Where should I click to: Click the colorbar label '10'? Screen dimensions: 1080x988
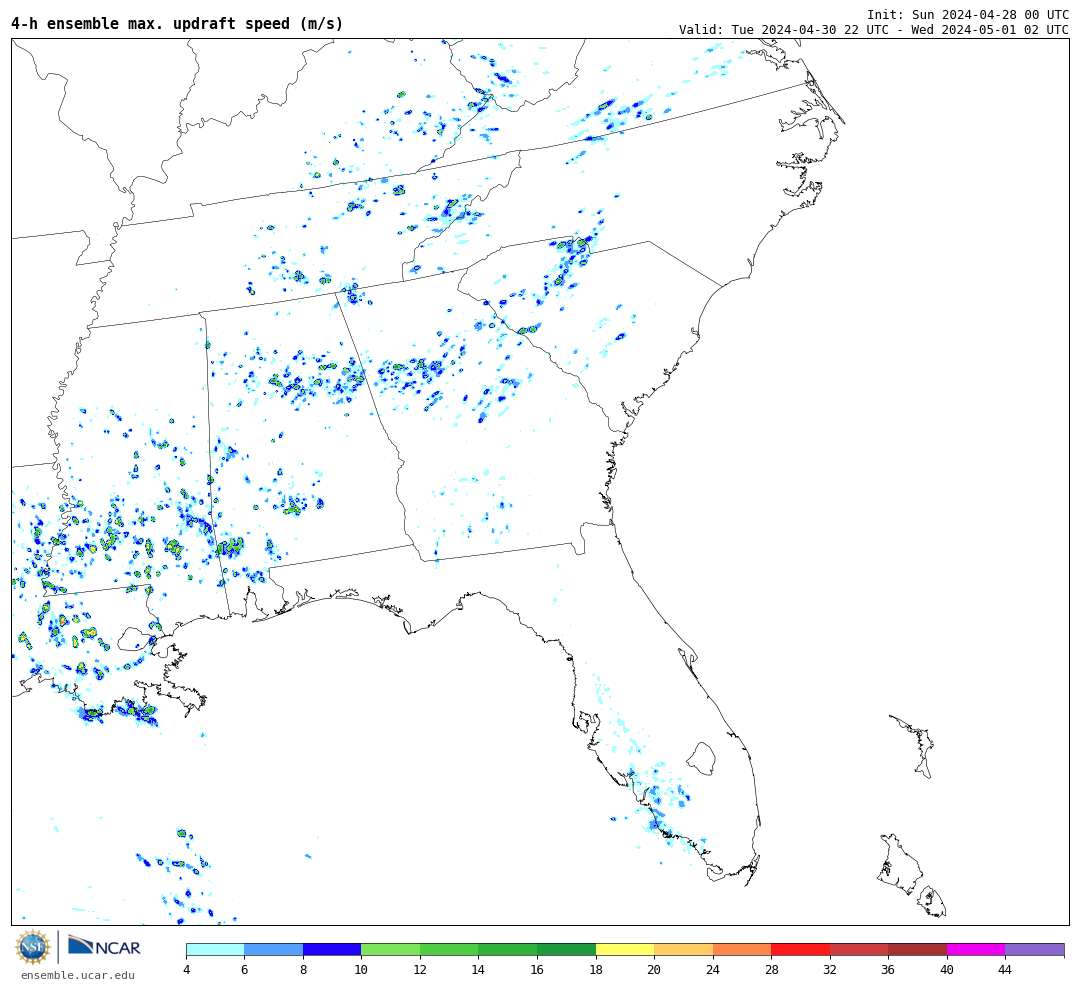click(x=361, y=969)
